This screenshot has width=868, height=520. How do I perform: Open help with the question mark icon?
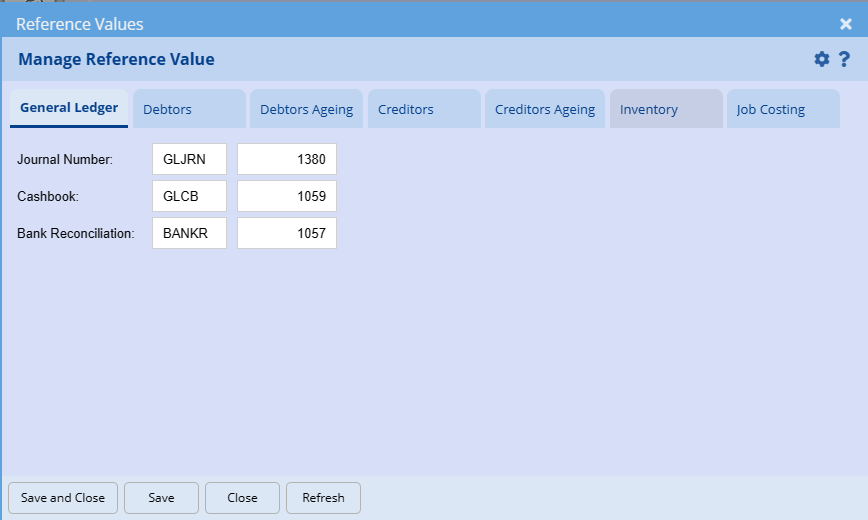pyautogui.click(x=844, y=59)
